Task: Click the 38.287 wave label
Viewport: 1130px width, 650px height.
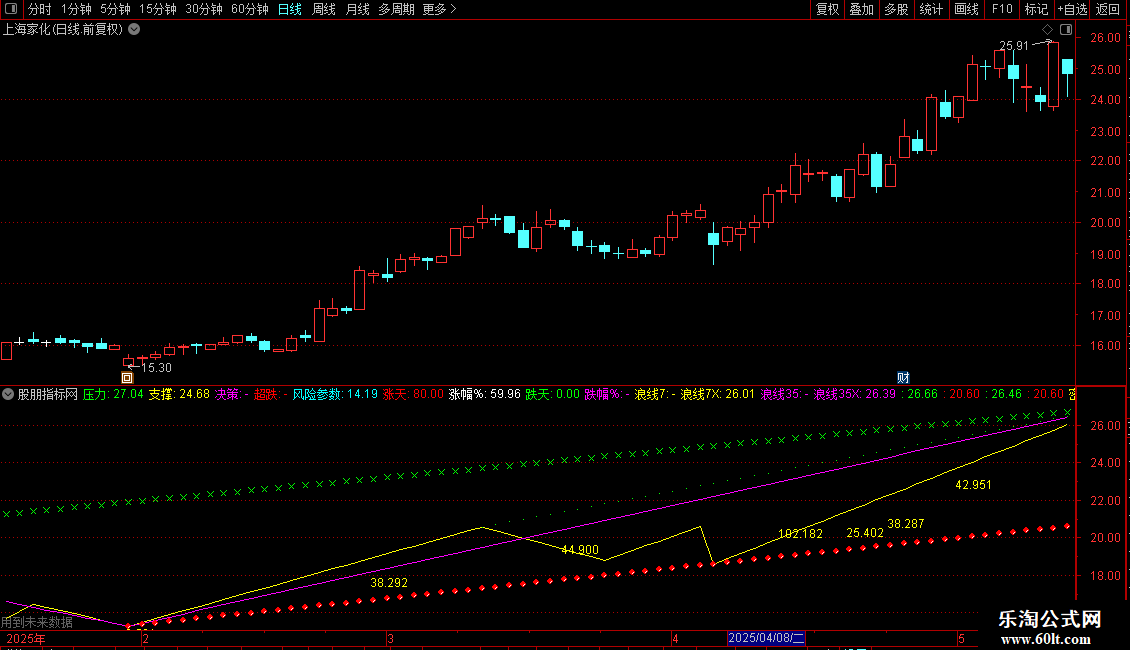Action: pyautogui.click(x=906, y=524)
